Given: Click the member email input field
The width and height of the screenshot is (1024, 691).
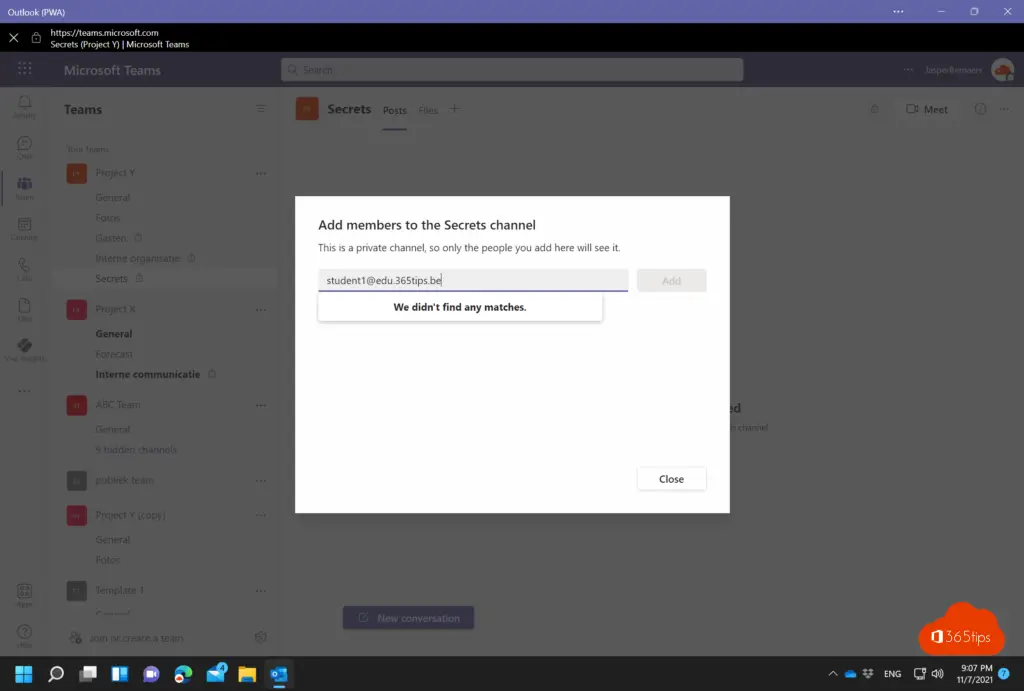Looking at the screenshot, I should 473,281.
